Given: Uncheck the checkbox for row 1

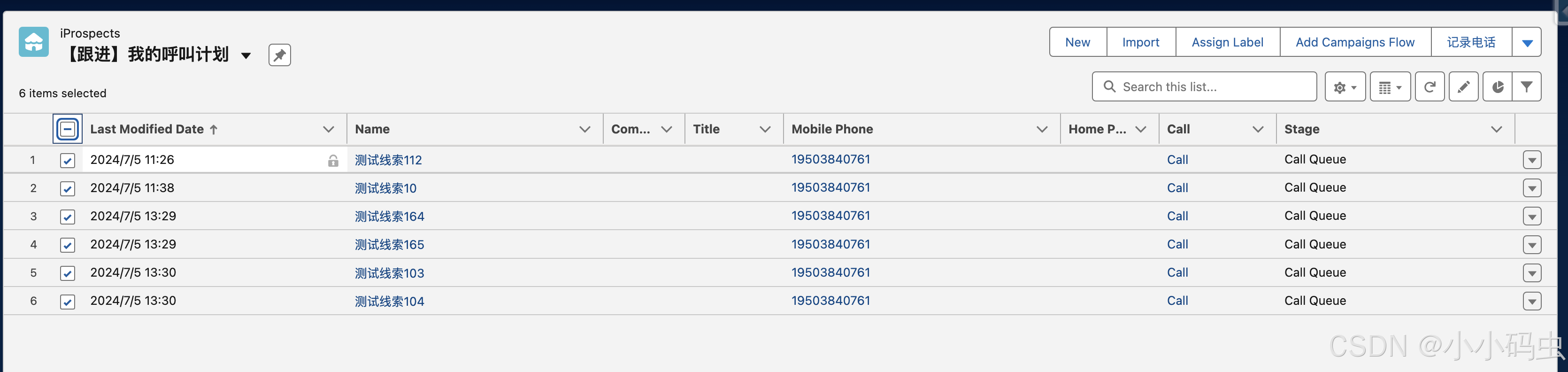Looking at the screenshot, I should (x=68, y=160).
